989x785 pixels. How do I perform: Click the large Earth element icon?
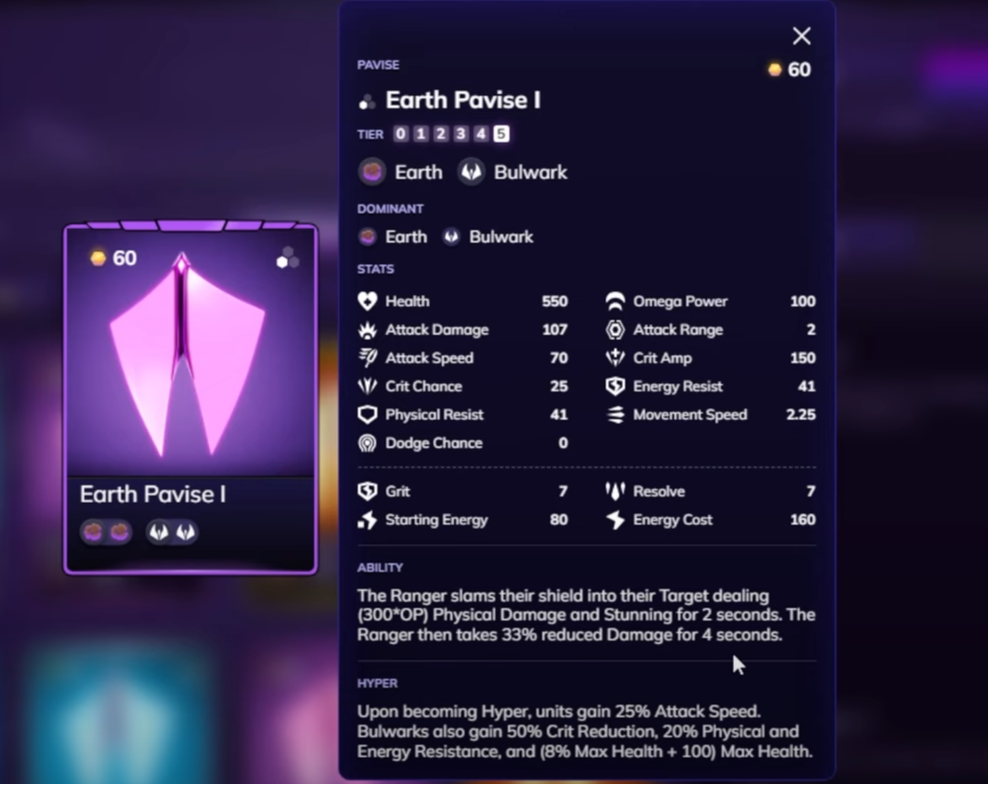point(372,172)
